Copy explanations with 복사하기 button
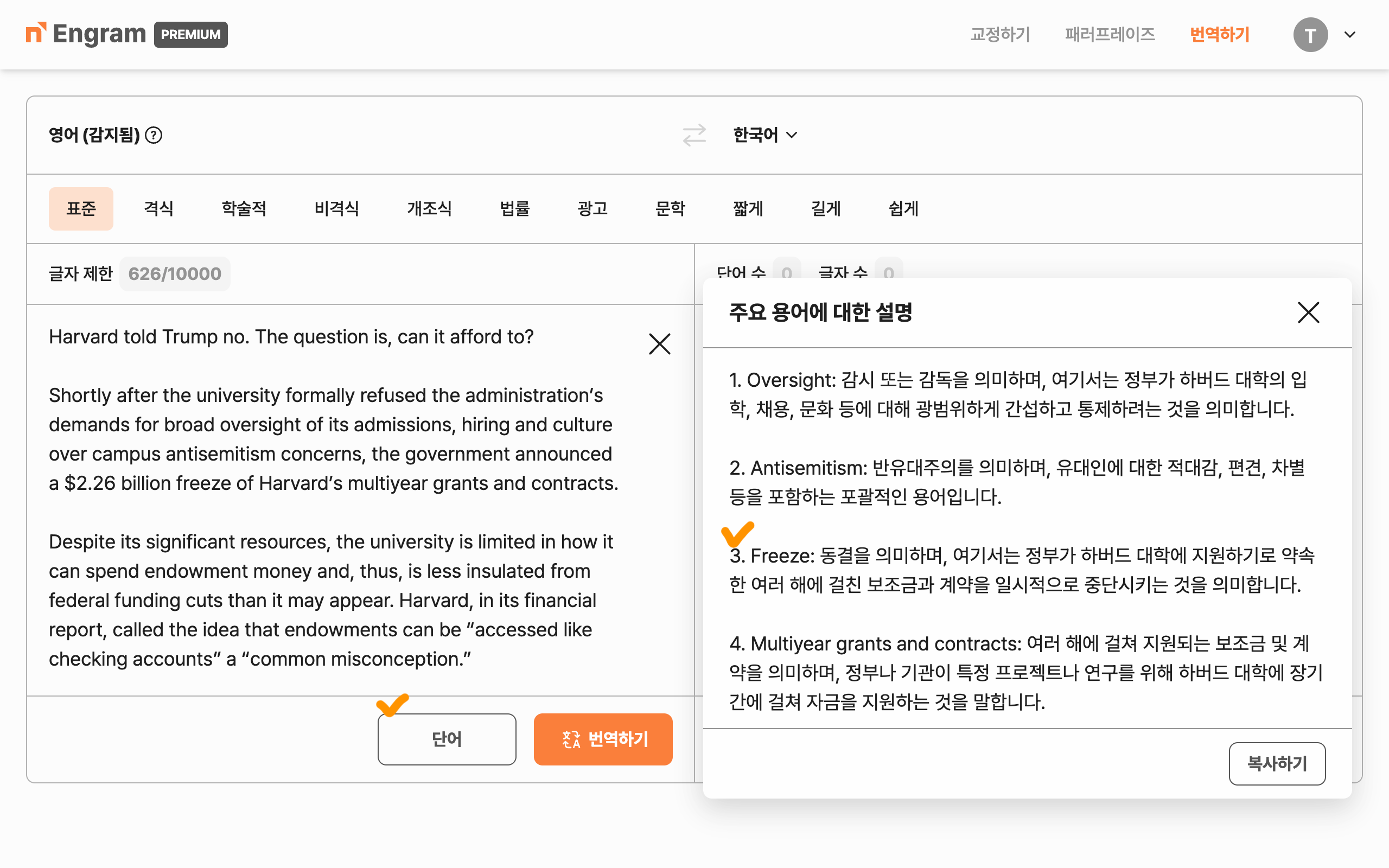The height and width of the screenshot is (868, 1389). 1277,763
